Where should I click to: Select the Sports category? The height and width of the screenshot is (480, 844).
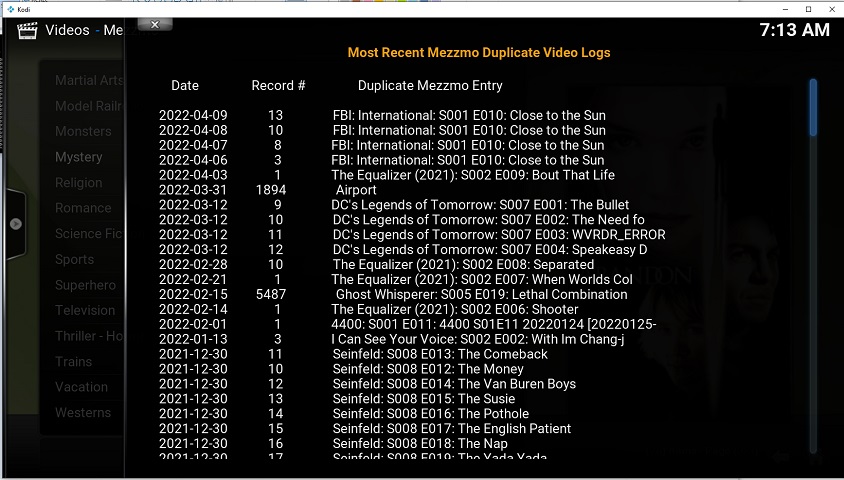75,259
